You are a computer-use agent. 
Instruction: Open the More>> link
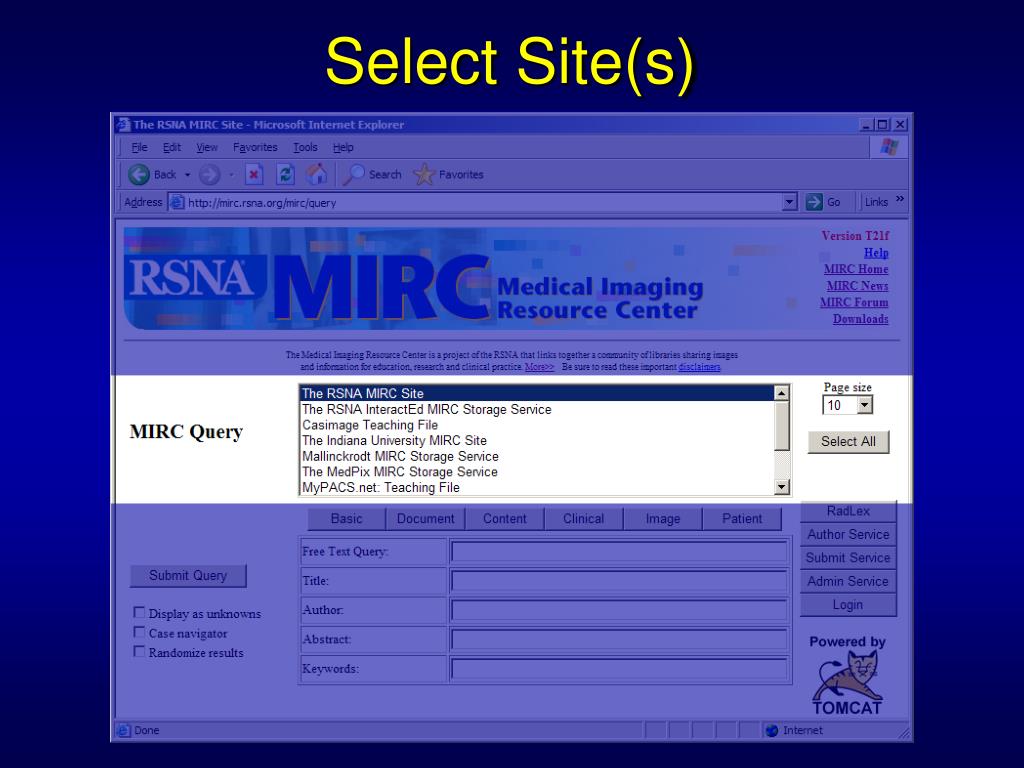[539, 367]
